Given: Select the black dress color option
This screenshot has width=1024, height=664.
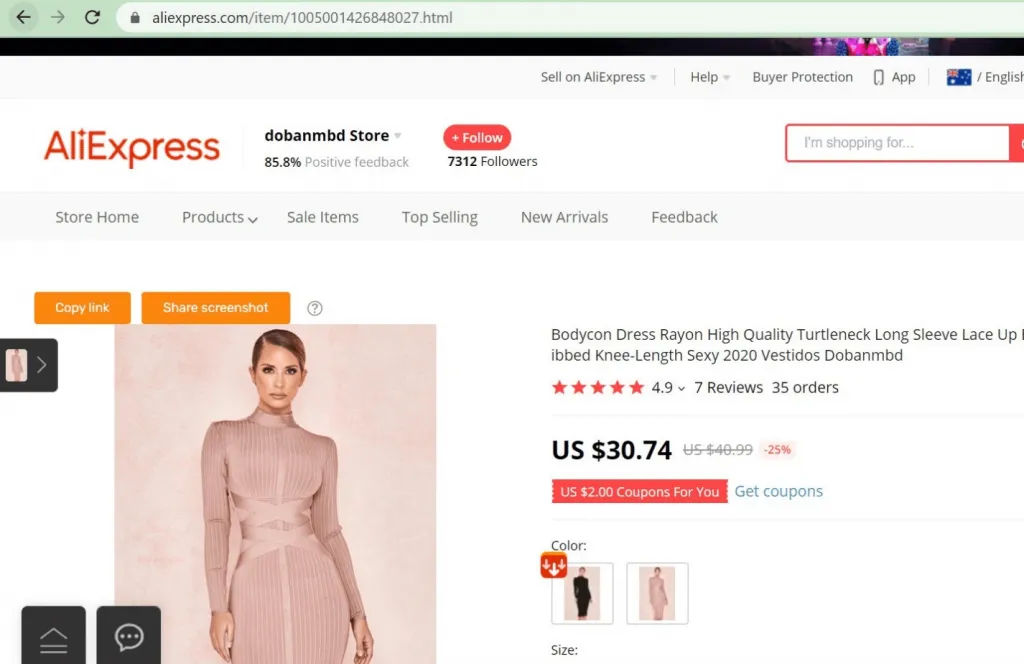Looking at the screenshot, I should [582, 593].
